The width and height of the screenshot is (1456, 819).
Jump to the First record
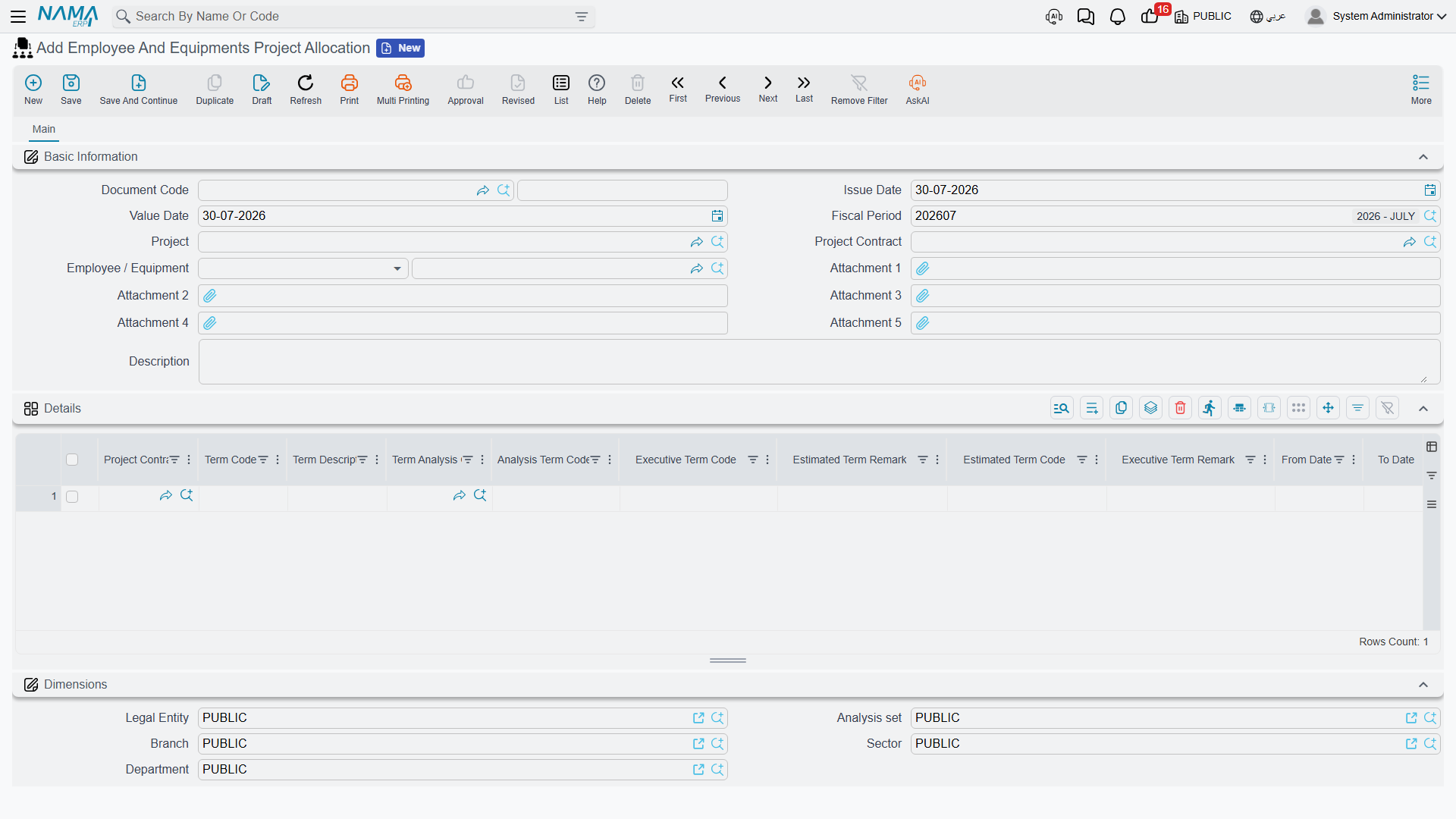coord(678,89)
